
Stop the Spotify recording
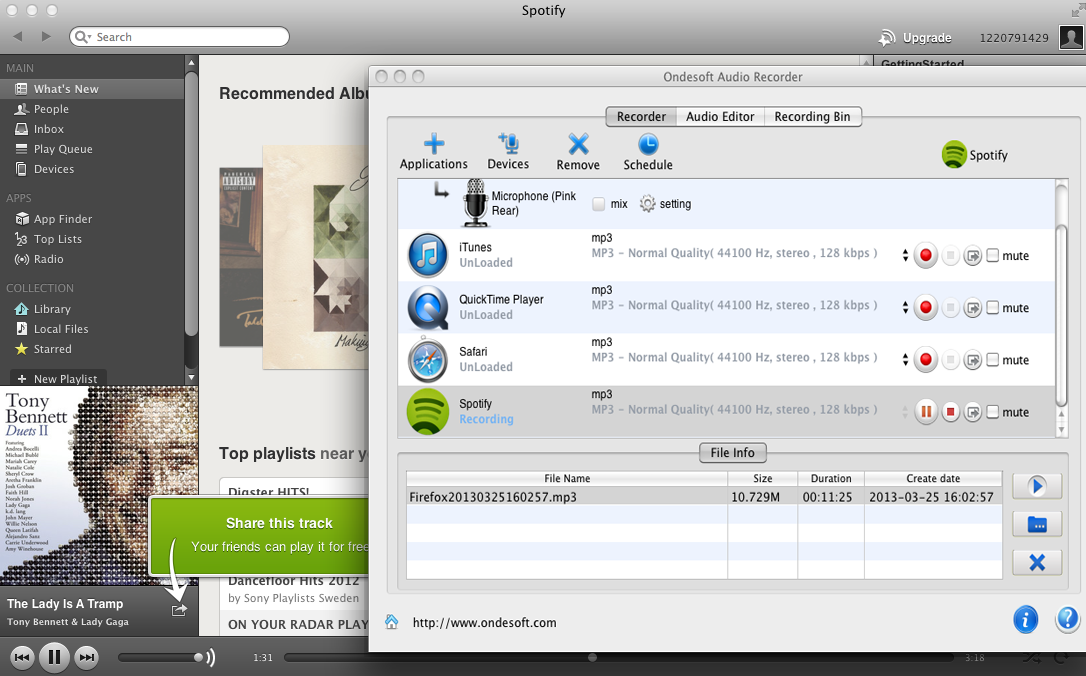point(950,412)
